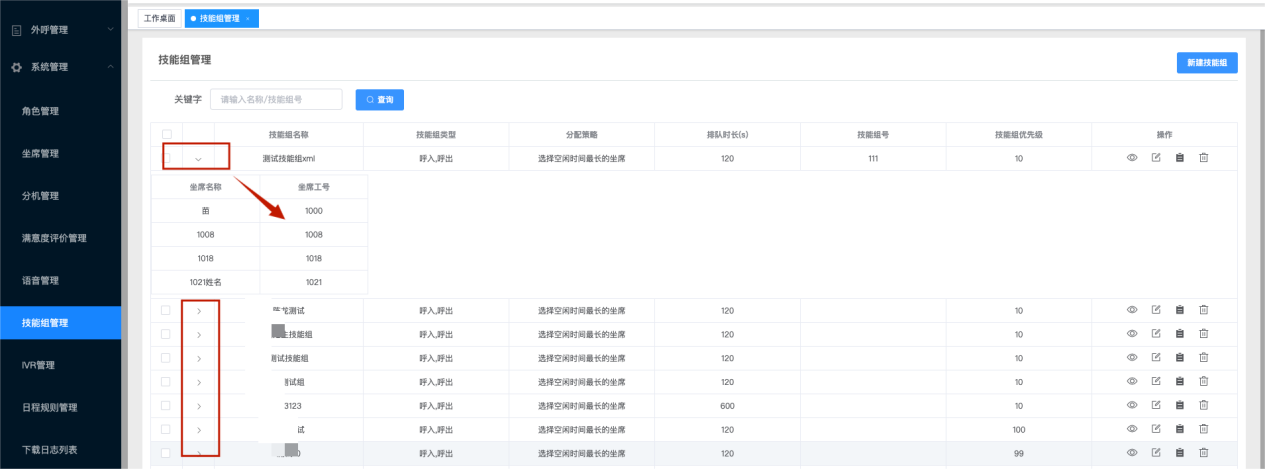Edit the row with priority 100

[1156, 429]
